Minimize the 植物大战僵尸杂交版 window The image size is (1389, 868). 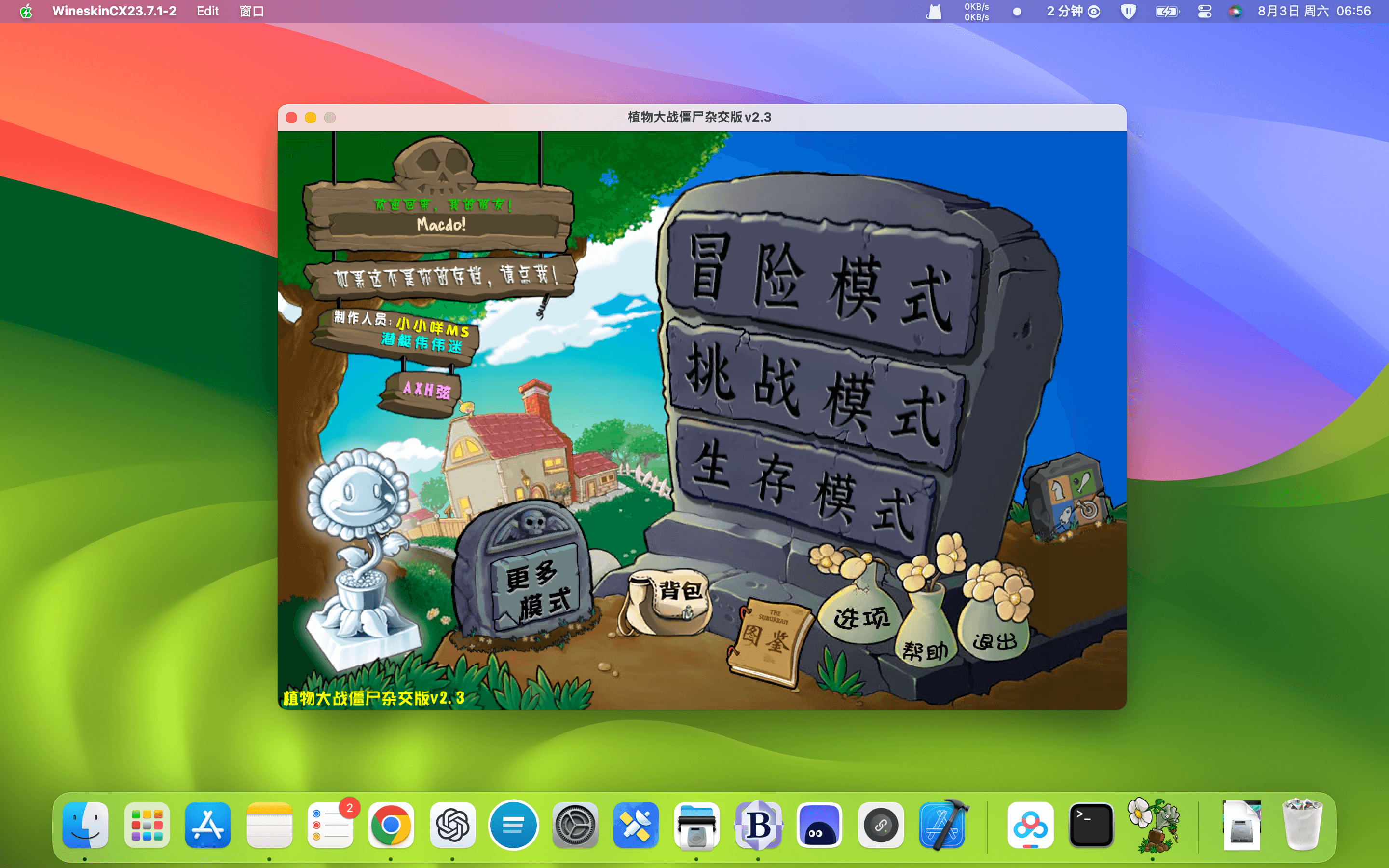tap(311, 118)
